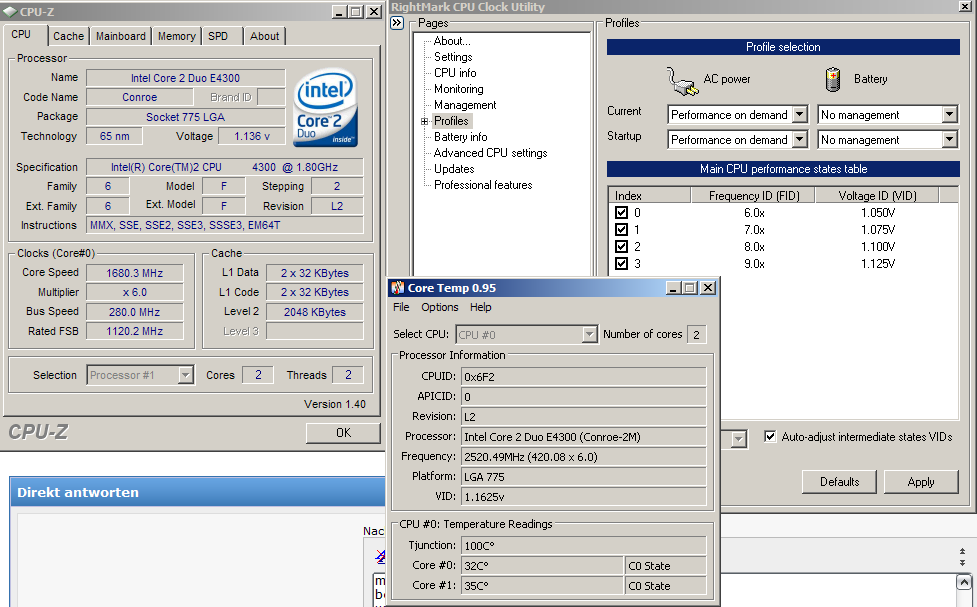Image resolution: width=977 pixels, height=607 pixels.
Task: Uncheck performance state index 0 (6.0x)
Action: [621, 213]
